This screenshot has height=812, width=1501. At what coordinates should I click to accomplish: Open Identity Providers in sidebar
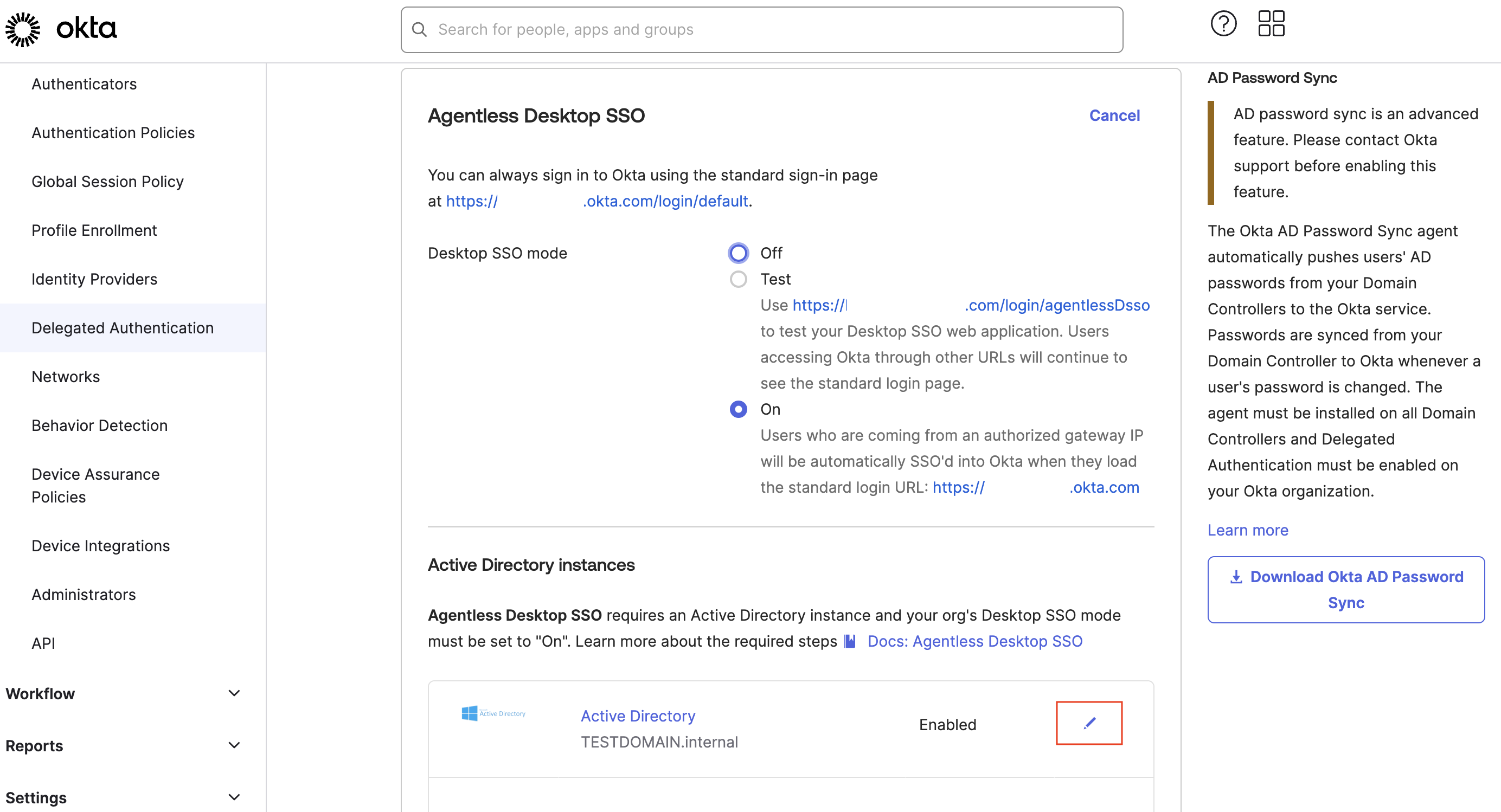coord(94,279)
